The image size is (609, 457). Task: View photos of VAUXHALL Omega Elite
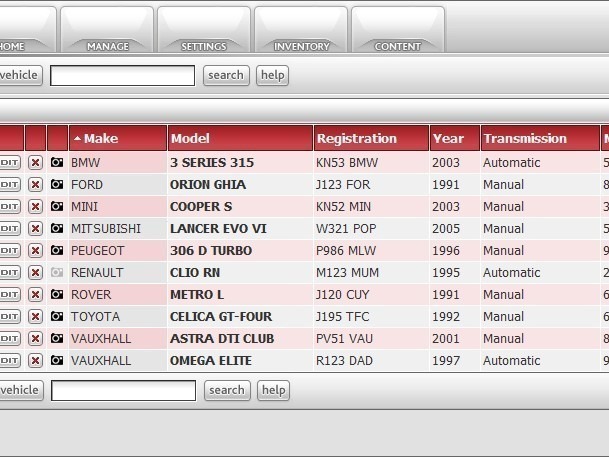(57, 361)
